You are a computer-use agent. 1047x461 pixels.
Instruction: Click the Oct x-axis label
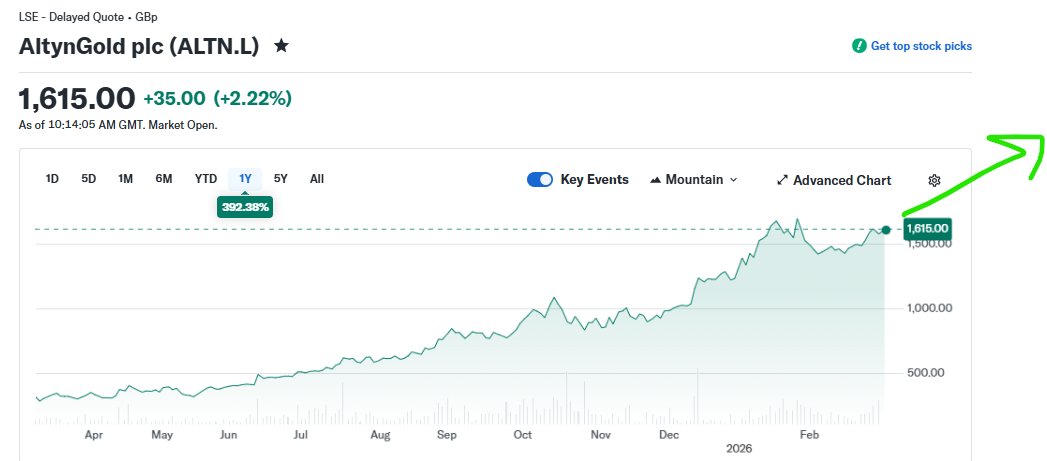(522, 435)
